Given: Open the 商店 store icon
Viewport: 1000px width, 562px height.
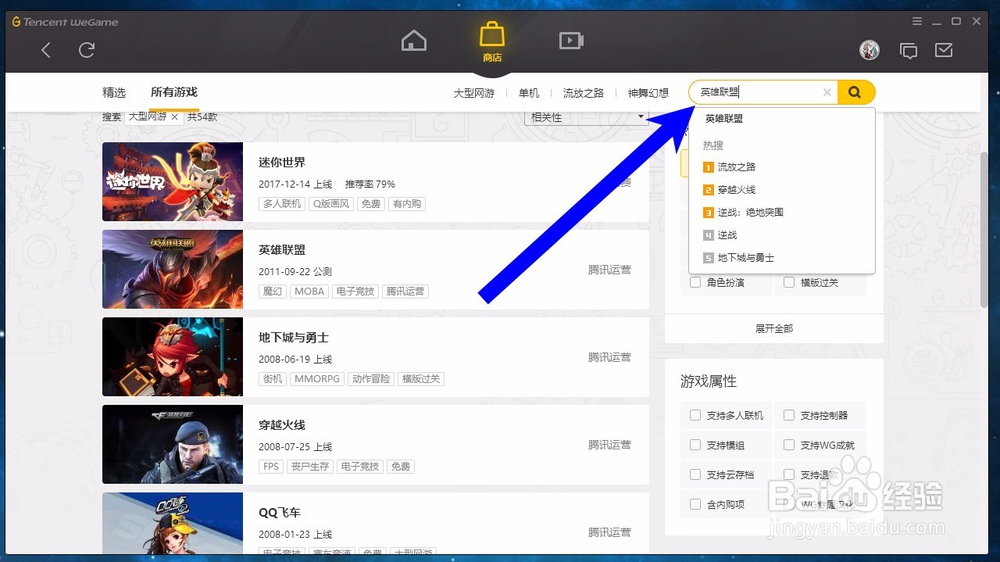Looking at the screenshot, I should tap(492, 42).
